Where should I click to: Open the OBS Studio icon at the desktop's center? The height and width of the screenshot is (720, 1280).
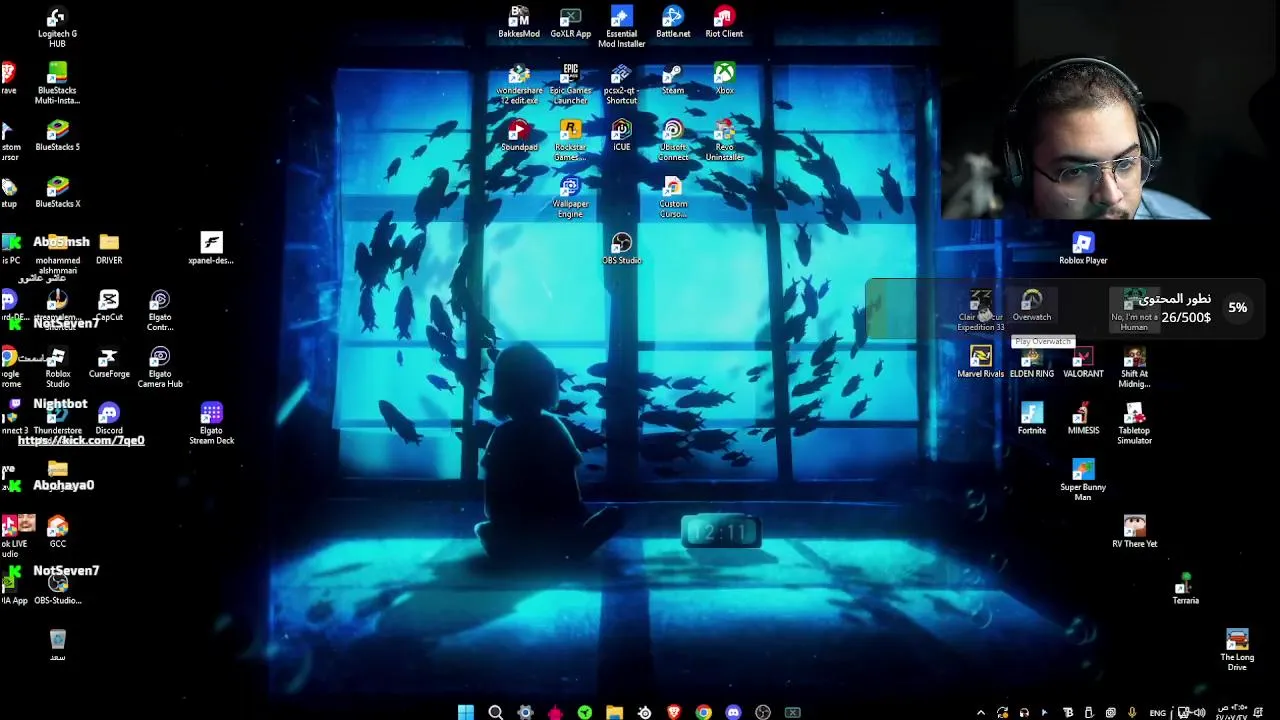(621, 249)
